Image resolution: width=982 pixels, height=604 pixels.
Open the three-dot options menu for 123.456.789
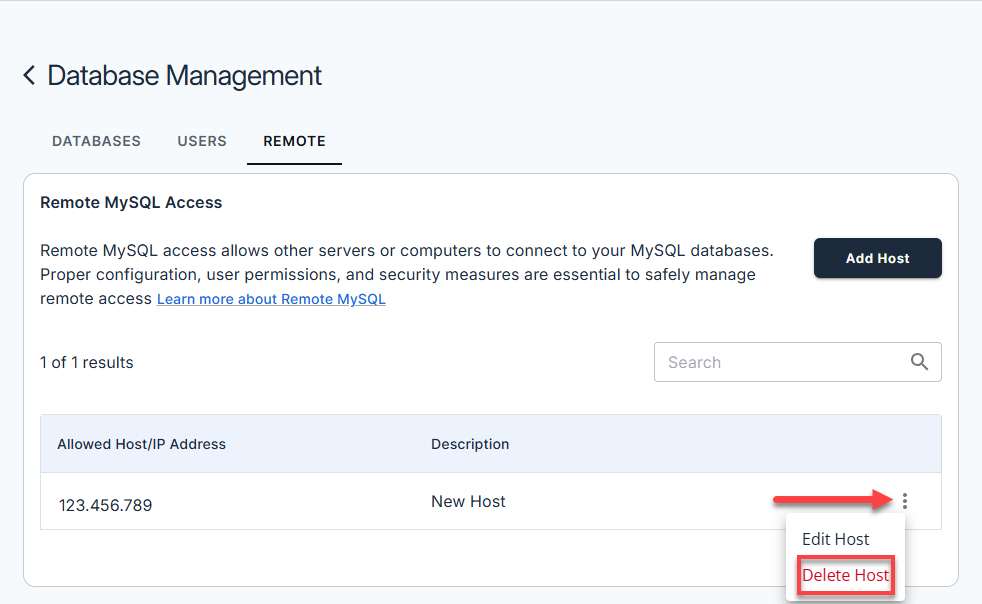point(905,501)
